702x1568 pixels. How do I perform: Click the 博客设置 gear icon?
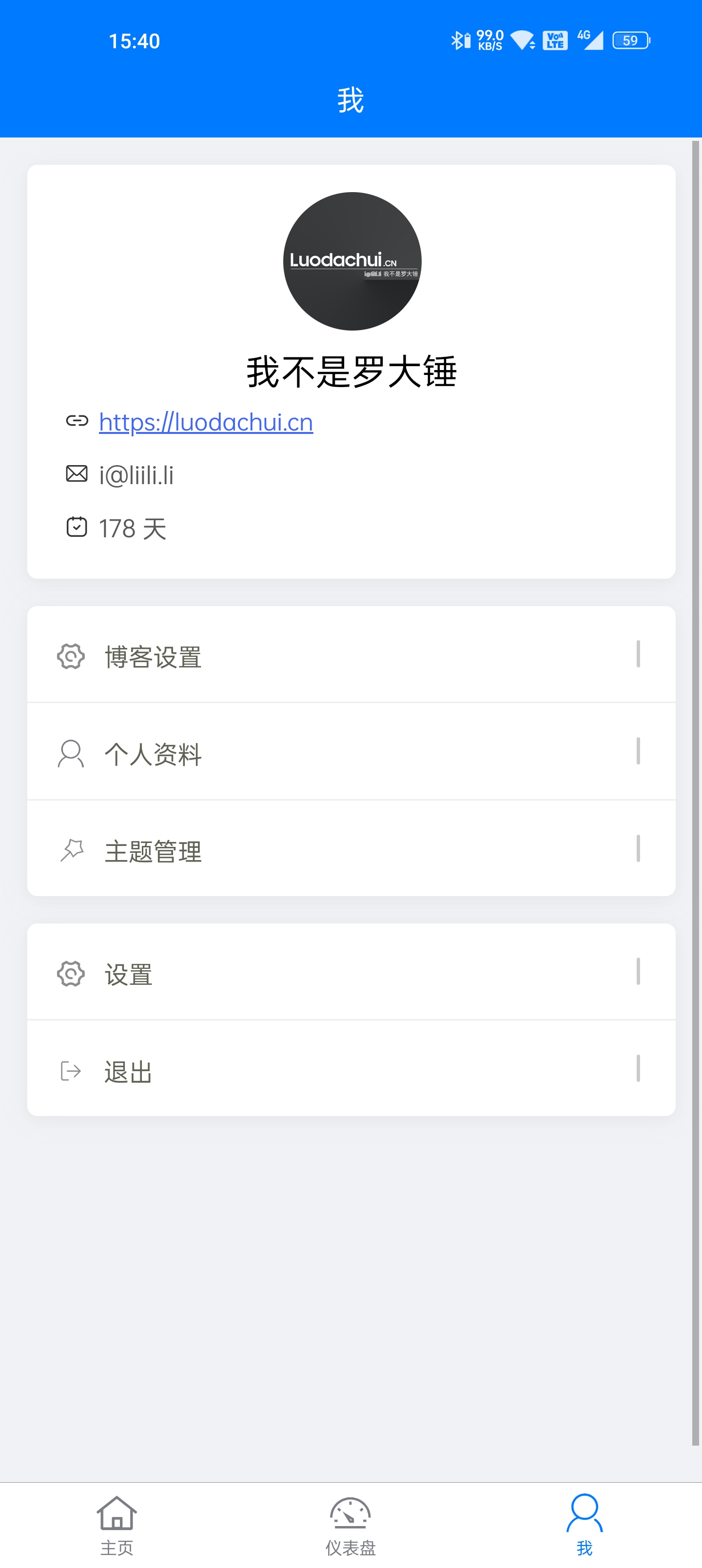(x=71, y=656)
